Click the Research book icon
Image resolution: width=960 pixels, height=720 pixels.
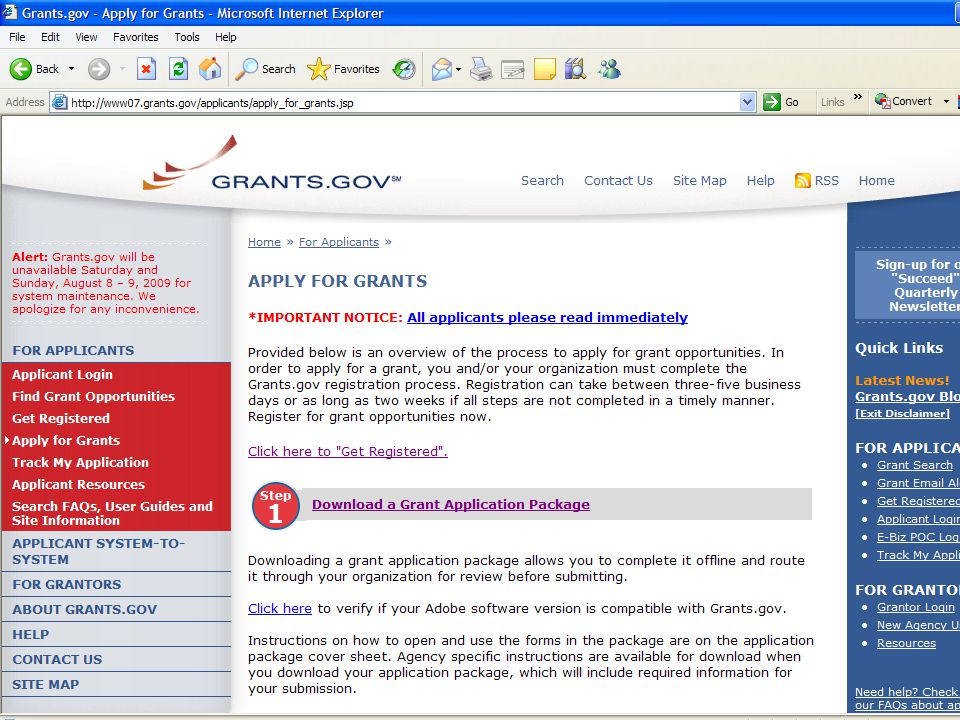click(x=576, y=69)
